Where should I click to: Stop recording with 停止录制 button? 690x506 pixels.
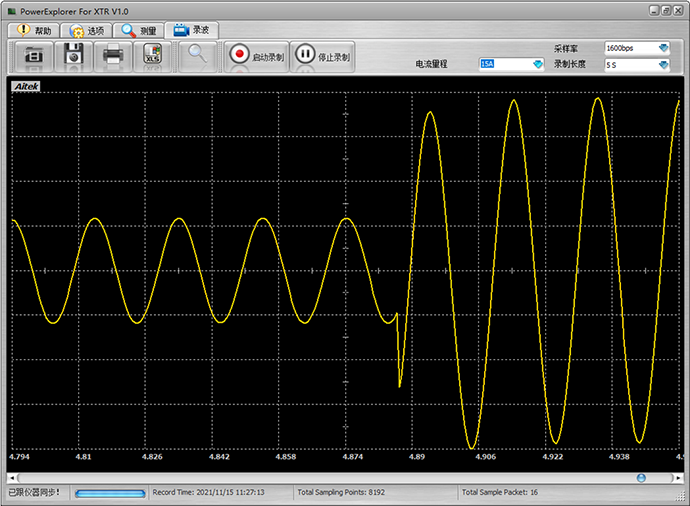coord(323,56)
